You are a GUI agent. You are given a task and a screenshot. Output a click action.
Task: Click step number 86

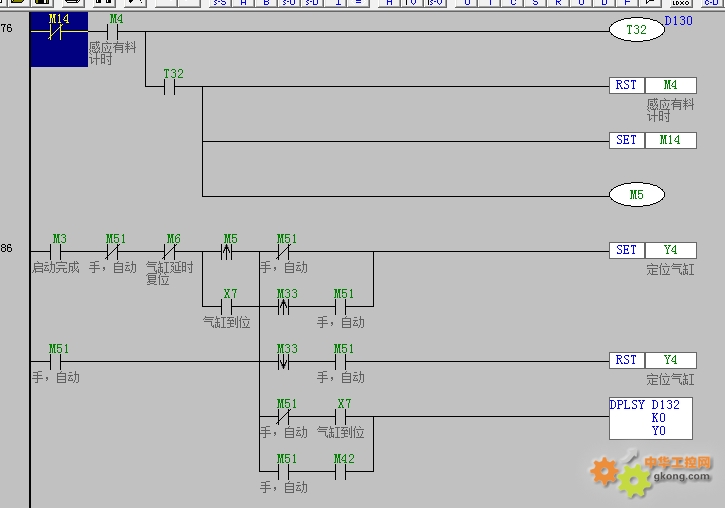tap(6, 248)
